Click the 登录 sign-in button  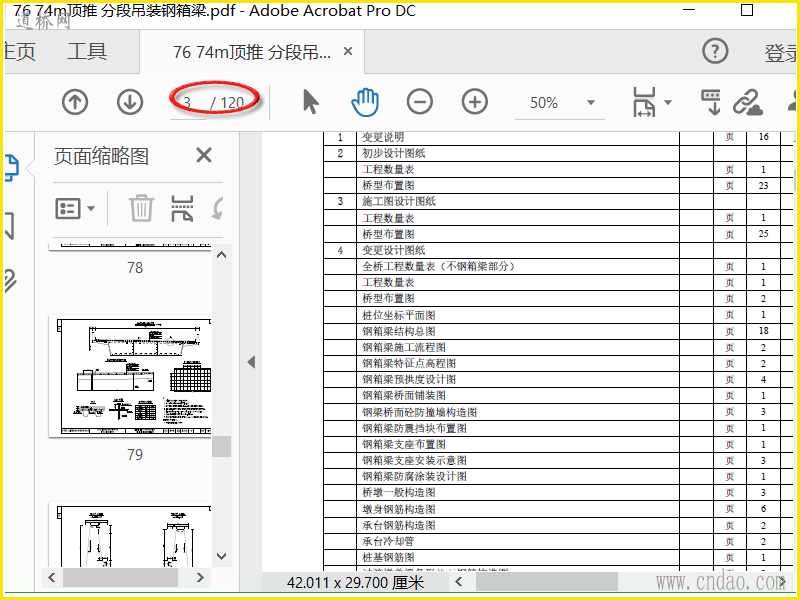781,53
